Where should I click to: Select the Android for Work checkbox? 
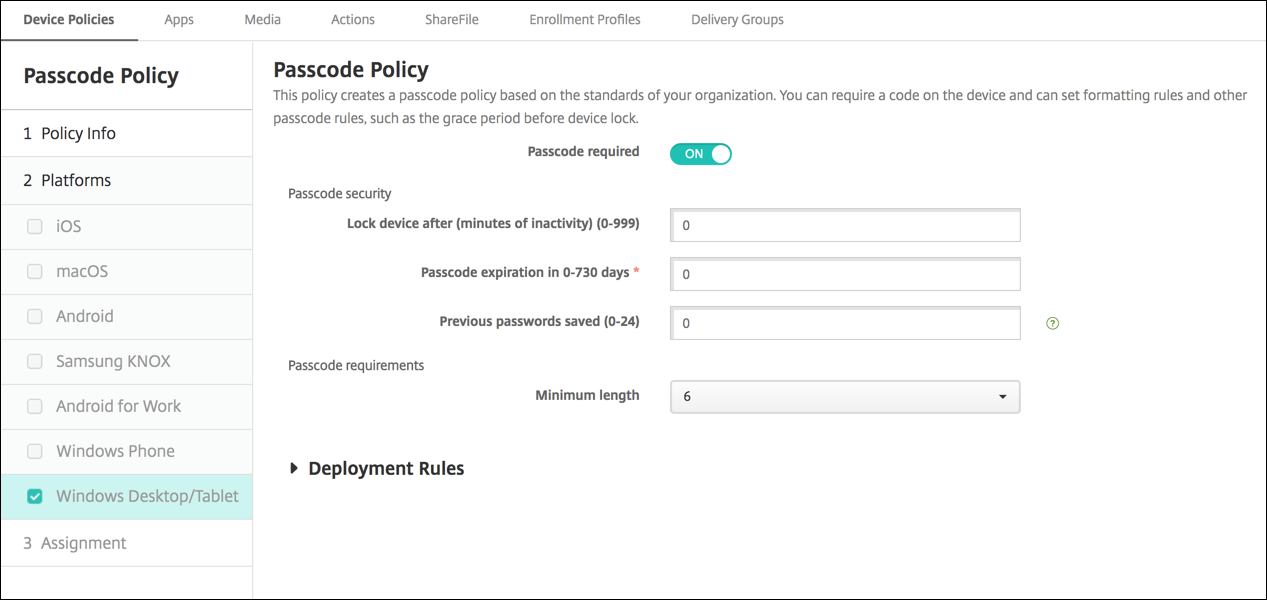35,407
